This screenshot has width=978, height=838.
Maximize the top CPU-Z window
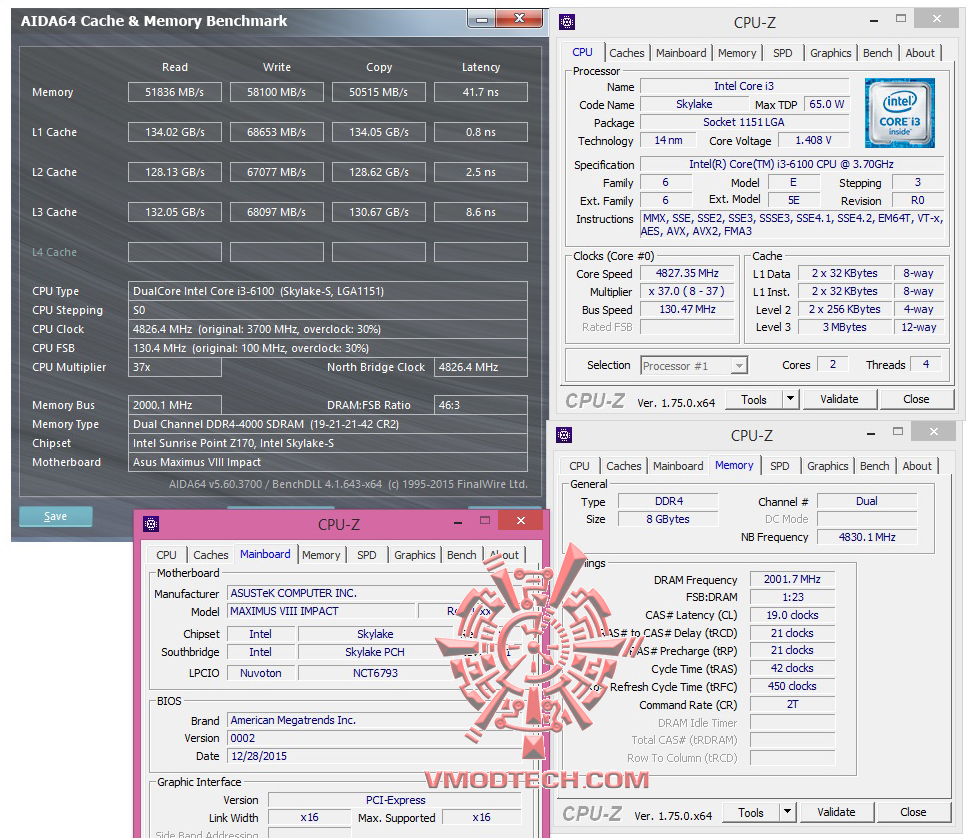[901, 19]
